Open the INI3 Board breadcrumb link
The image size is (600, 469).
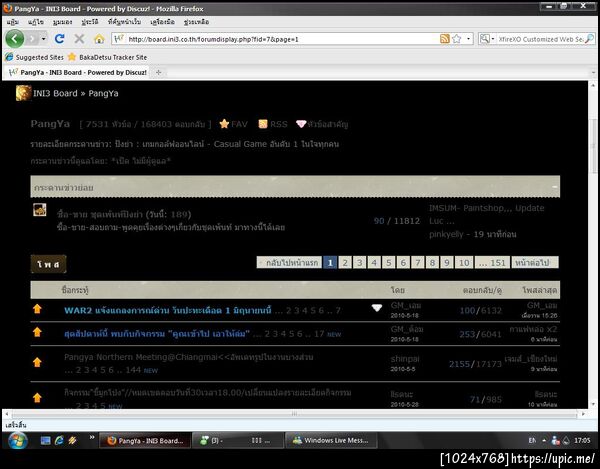55,93
